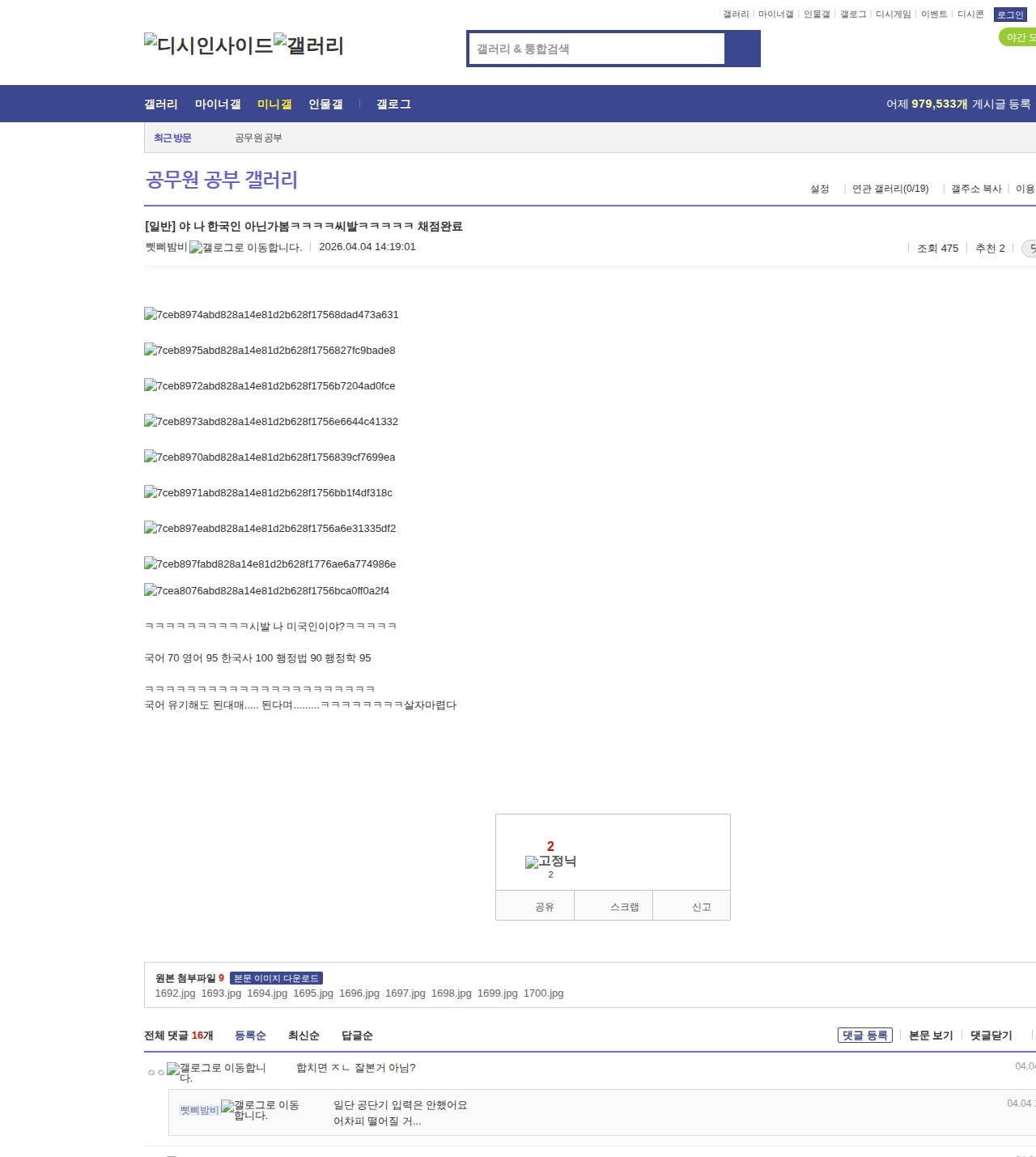Image resolution: width=1036 pixels, height=1157 pixels.
Task: Click 마이너갤 in the top utility links
Action: (775, 15)
